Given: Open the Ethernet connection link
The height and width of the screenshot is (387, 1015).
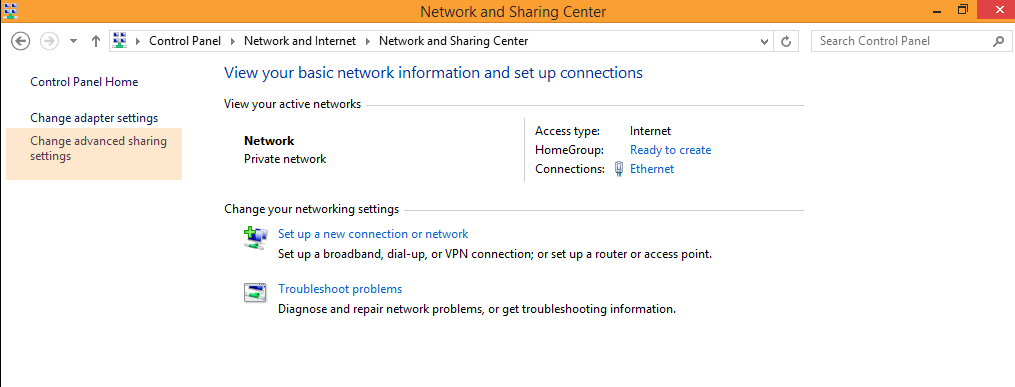Looking at the screenshot, I should 652,169.
